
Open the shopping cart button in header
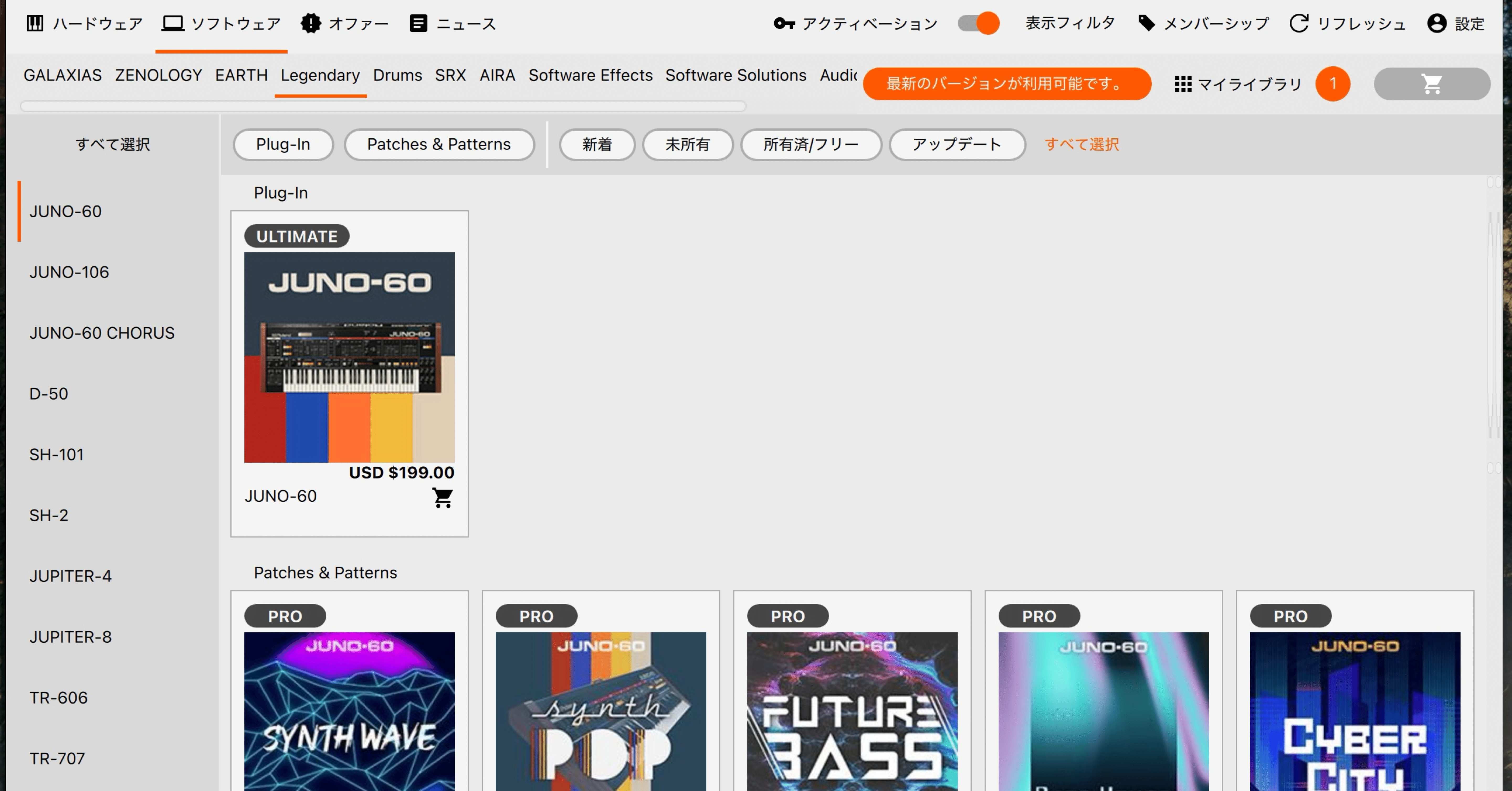(1432, 84)
